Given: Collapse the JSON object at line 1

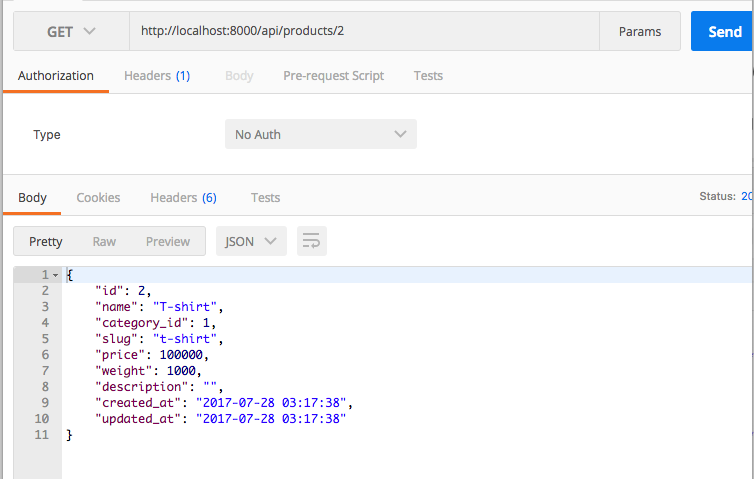Looking at the screenshot, I should [x=56, y=276].
